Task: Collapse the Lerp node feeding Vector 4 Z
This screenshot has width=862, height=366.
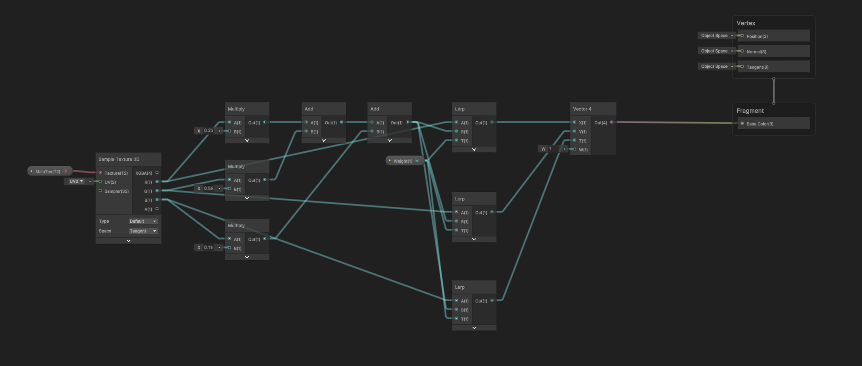Action: click(x=474, y=328)
